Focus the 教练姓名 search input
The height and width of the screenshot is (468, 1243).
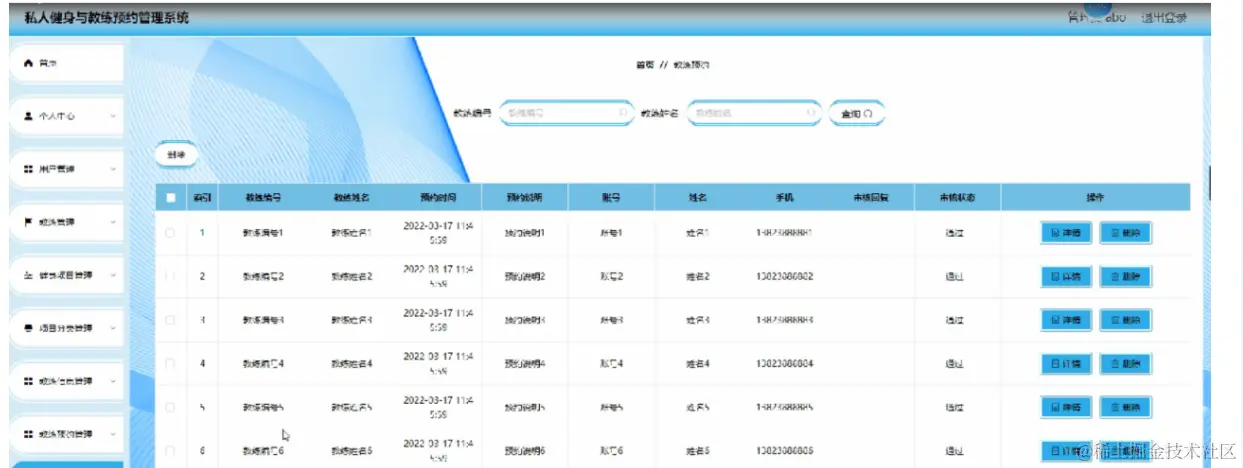[x=753, y=114]
